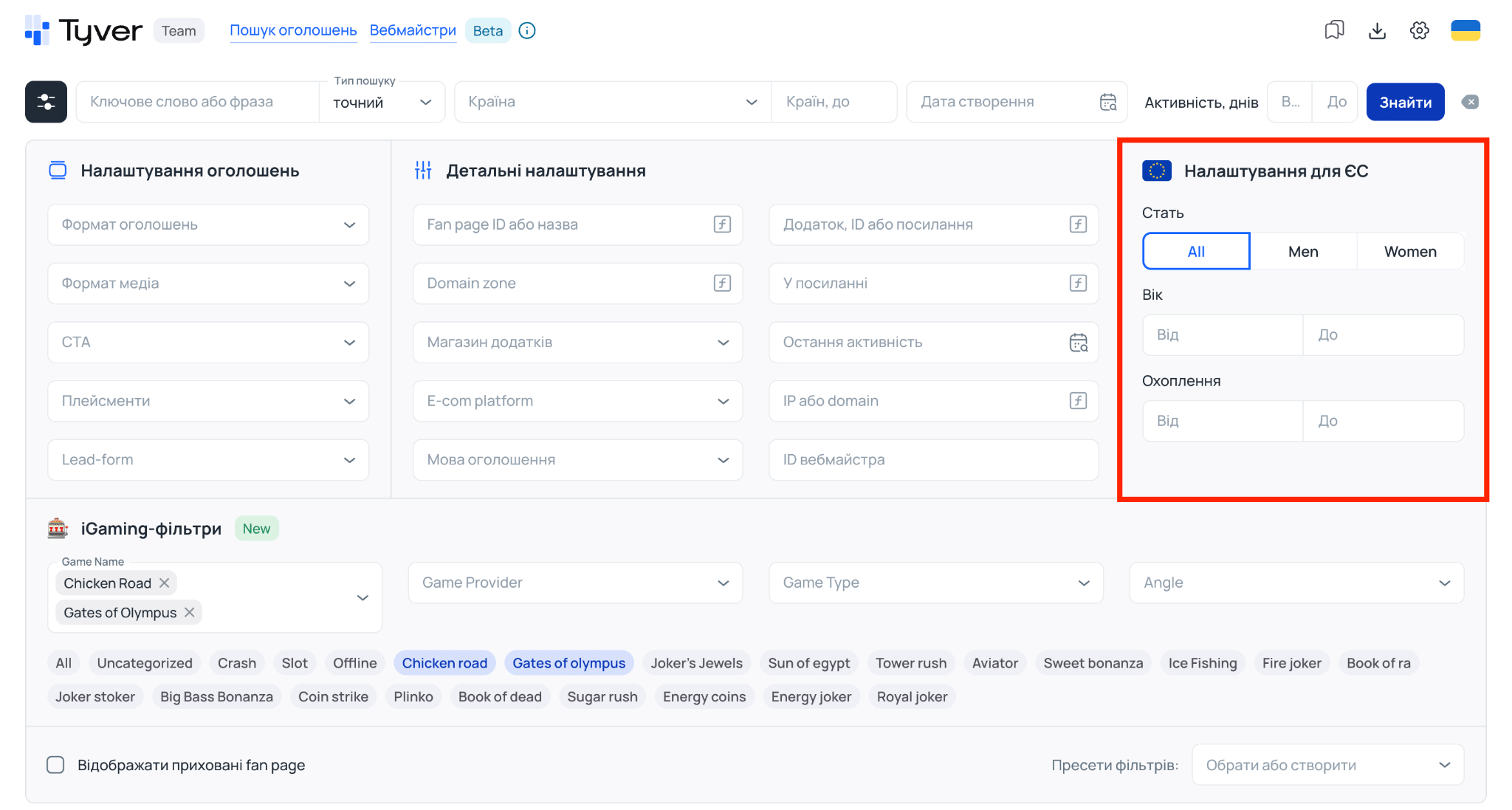1512x810 pixels.
Task: Select the Slot category chip
Action: click(295, 663)
